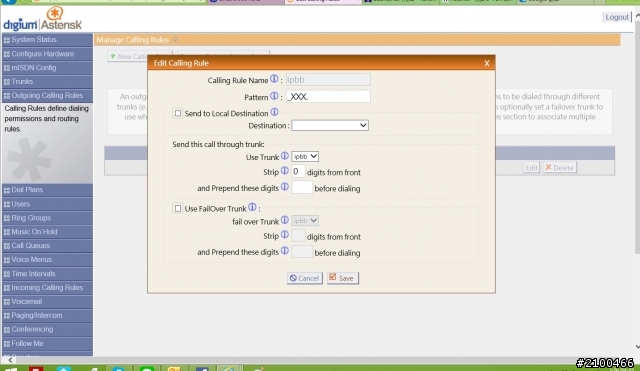Open Use Trunk ipbb dropdown
The height and width of the screenshot is (371, 640).
tap(305, 156)
